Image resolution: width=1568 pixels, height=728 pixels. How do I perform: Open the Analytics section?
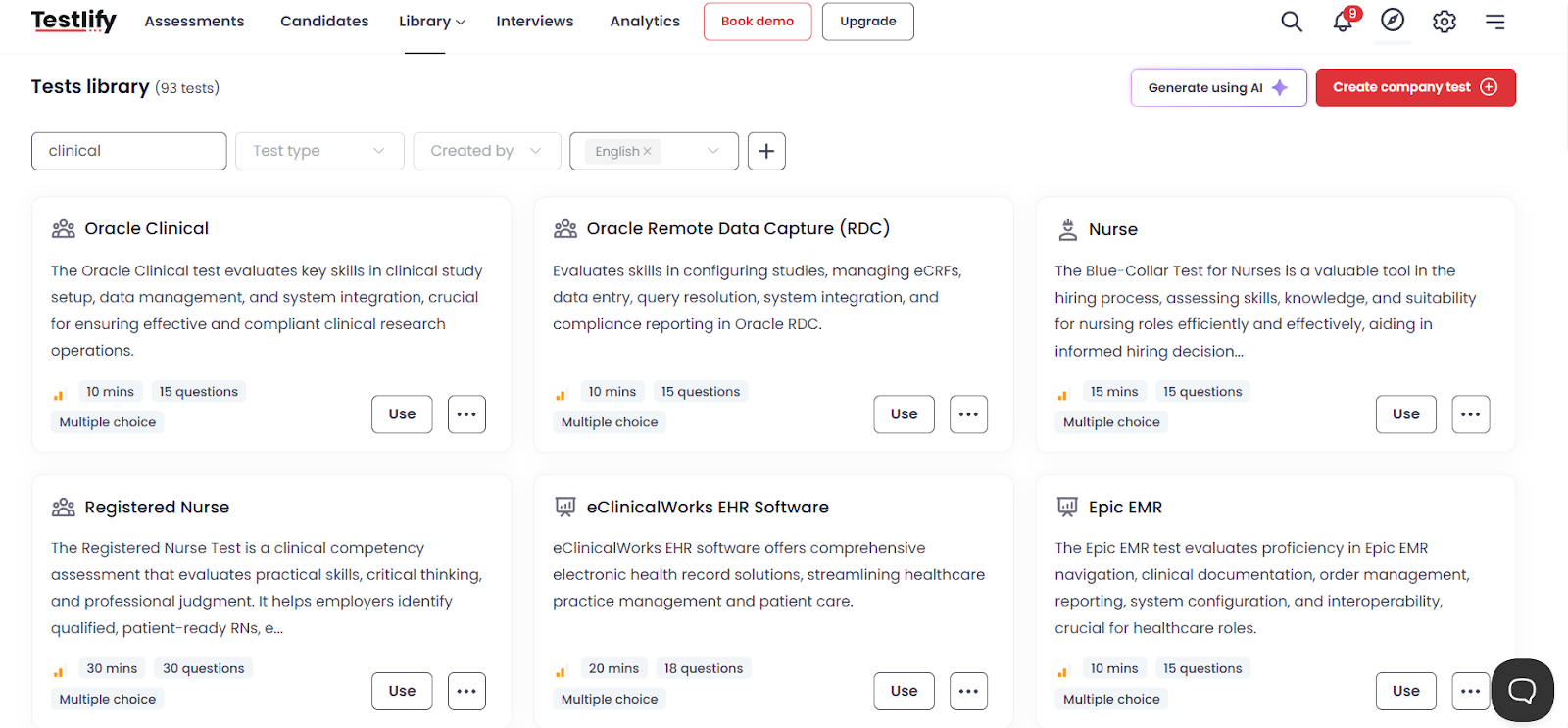pos(645,22)
